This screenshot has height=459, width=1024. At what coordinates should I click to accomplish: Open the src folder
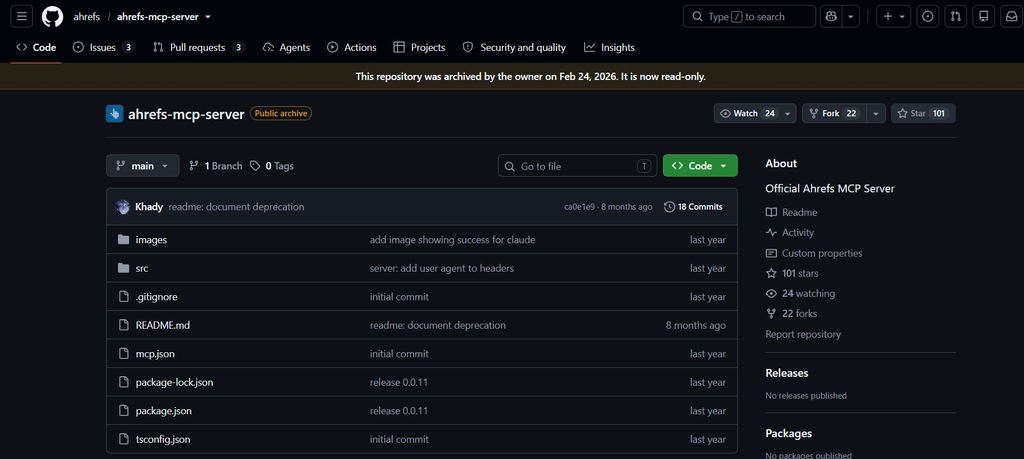click(x=142, y=268)
